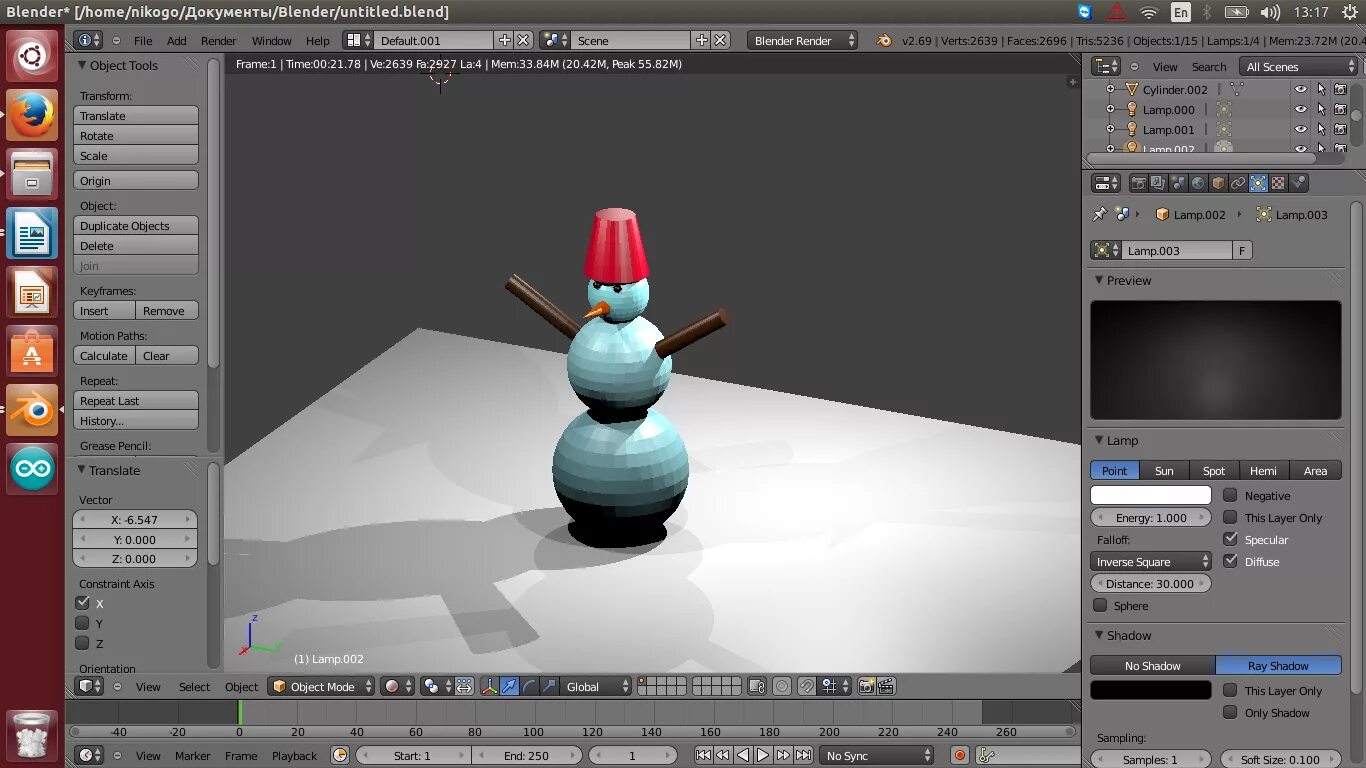Screen dimensions: 1366x768
Task: Click the pin icon in properties breadcrumb
Action: [x=1099, y=214]
